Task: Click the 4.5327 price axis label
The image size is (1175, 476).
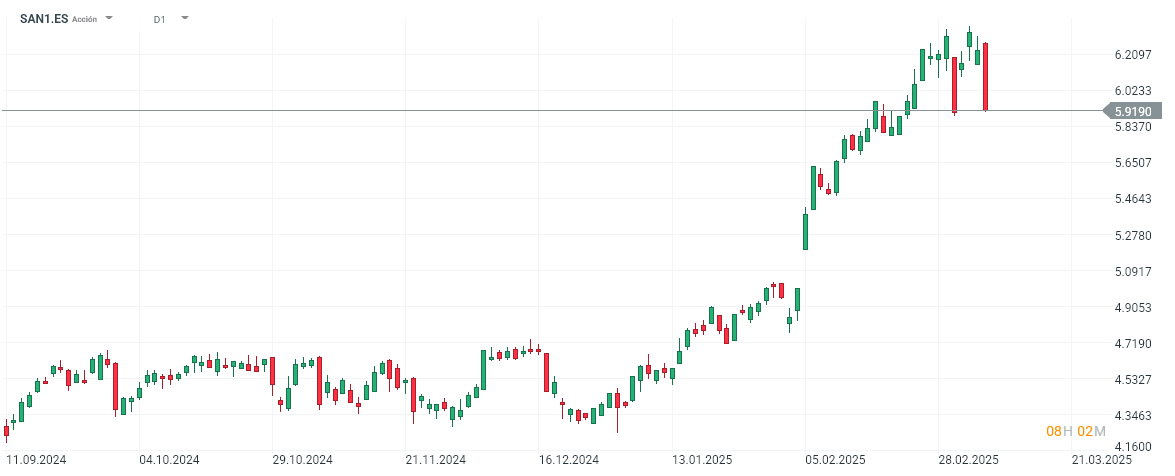Action: pyautogui.click(x=1132, y=379)
